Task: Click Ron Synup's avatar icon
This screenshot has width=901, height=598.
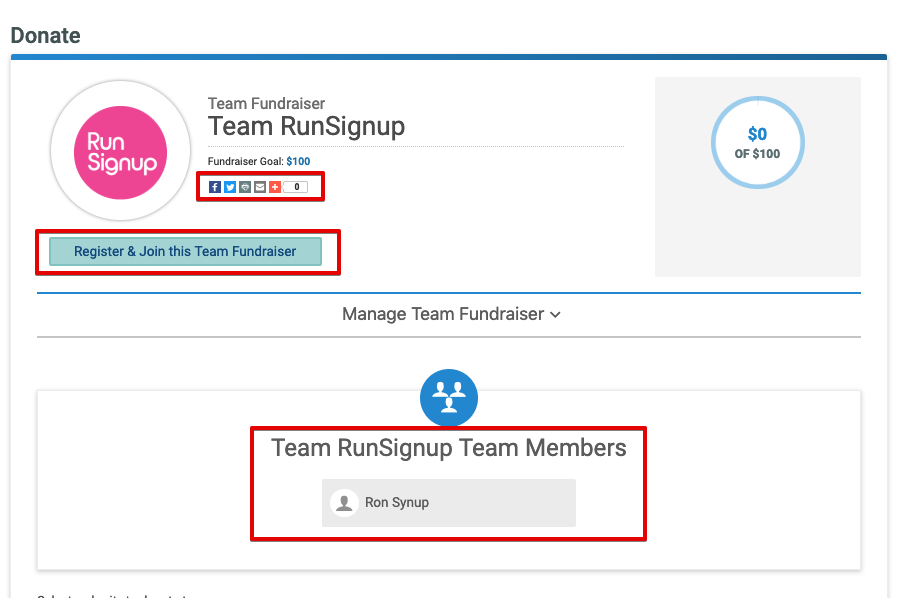Action: click(x=344, y=502)
